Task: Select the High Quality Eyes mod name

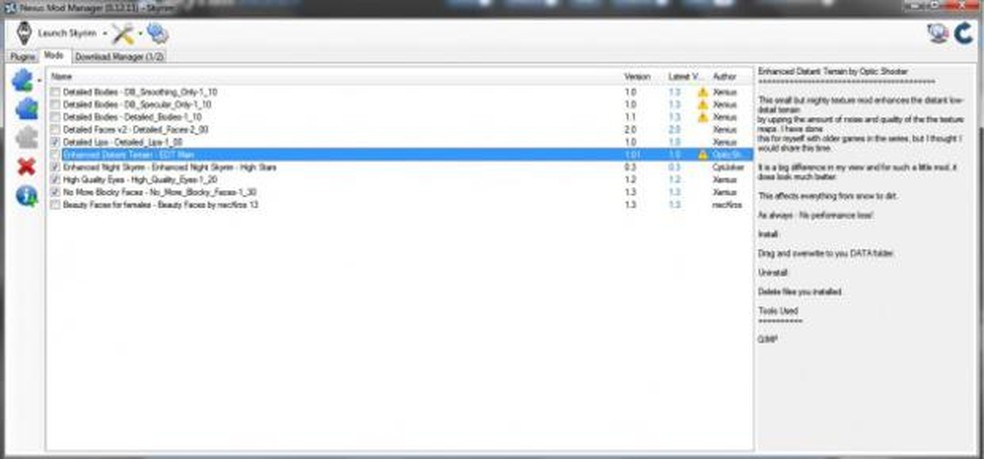Action: (139, 180)
